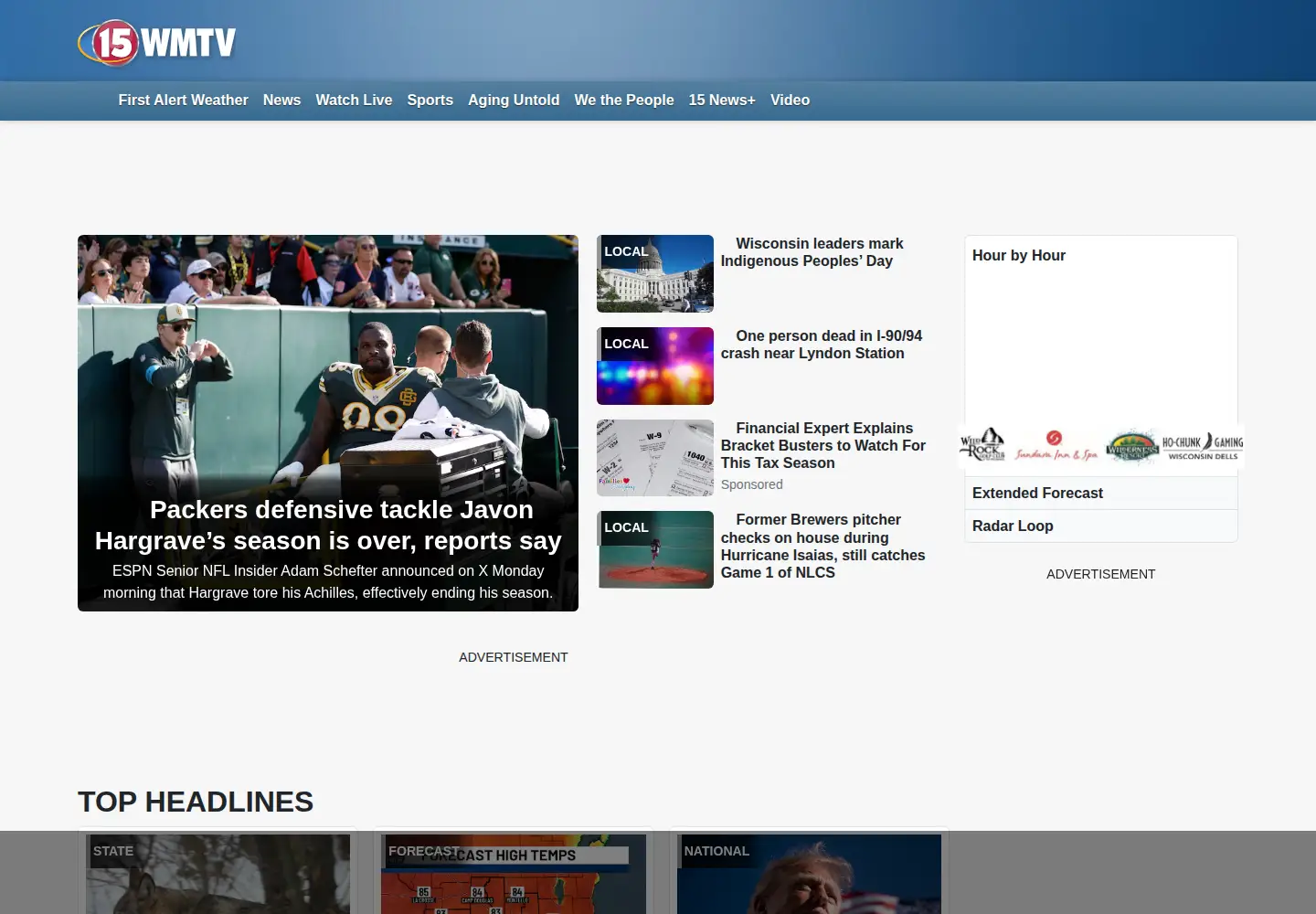The height and width of the screenshot is (914, 1316).
Task: Select Sports in the navigation bar
Action: coord(430,100)
